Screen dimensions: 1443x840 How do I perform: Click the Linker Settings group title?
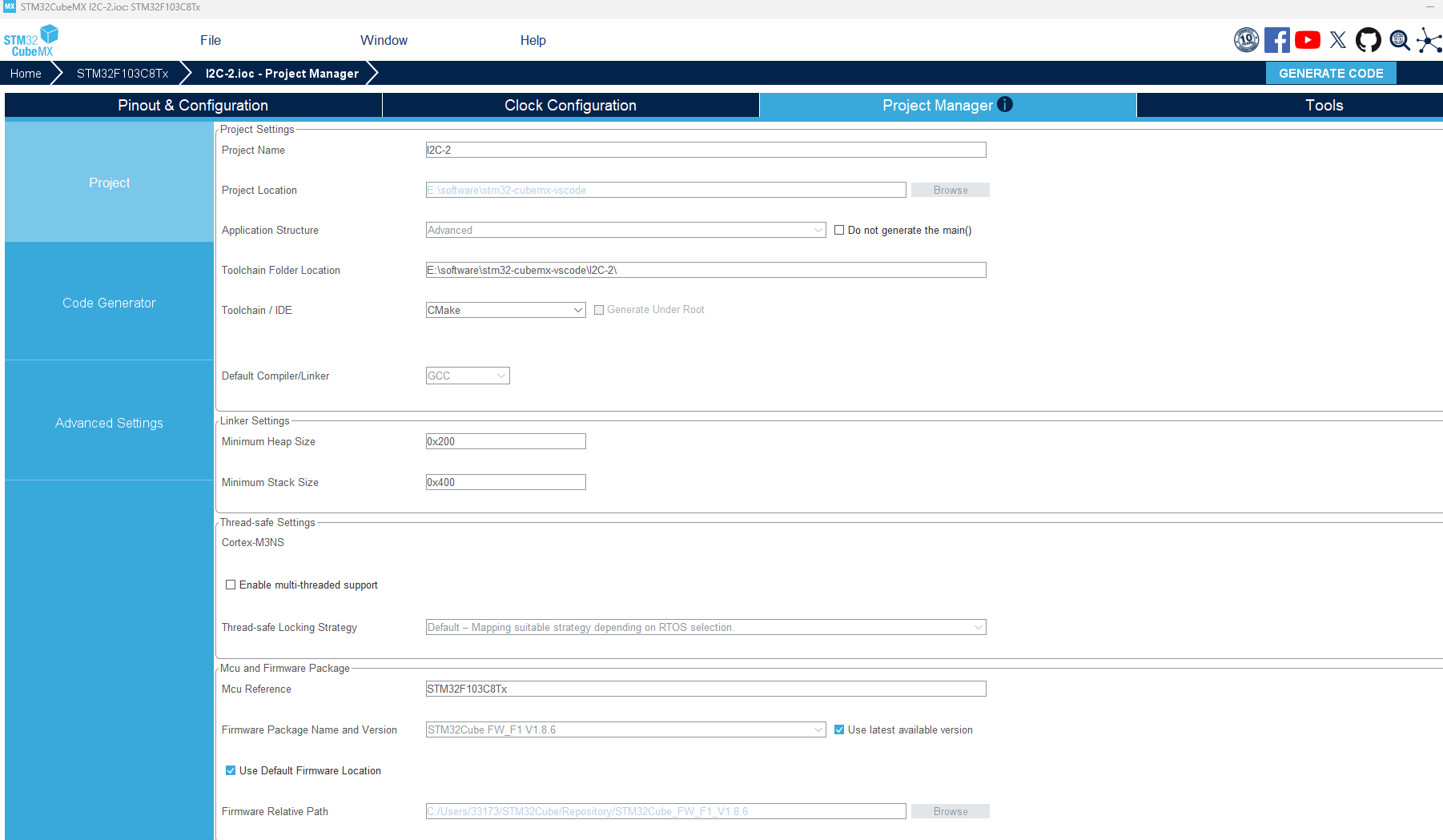pos(255,420)
